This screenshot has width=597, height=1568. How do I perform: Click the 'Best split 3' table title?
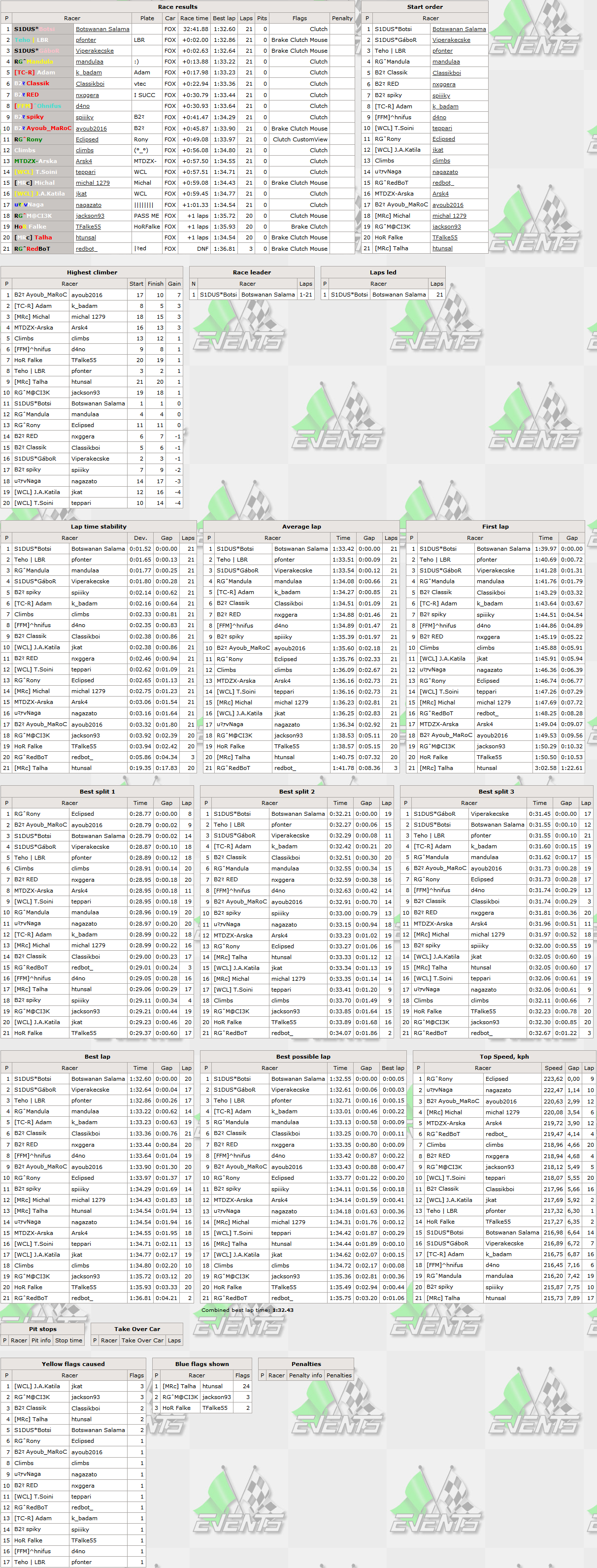[x=496, y=792]
